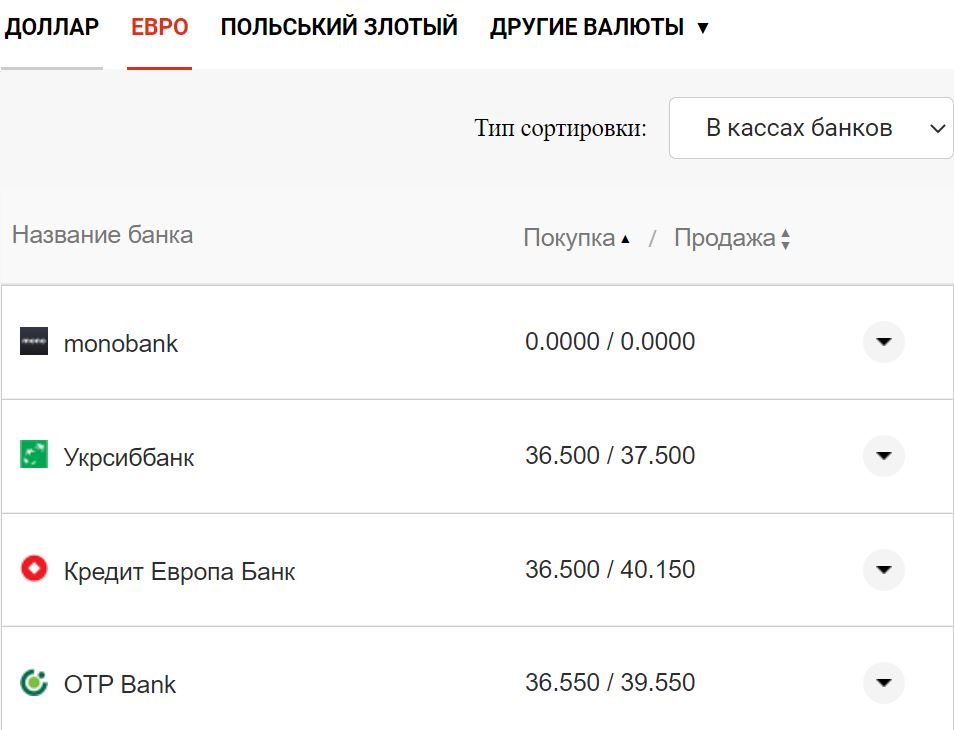Click the monobank logo icon
954x730 pixels.
point(35,341)
